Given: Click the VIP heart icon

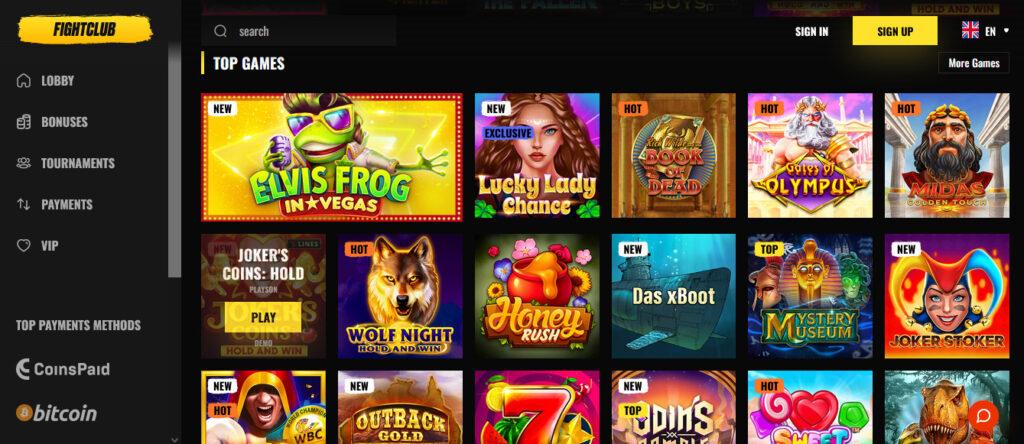Looking at the screenshot, I should 24,246.
